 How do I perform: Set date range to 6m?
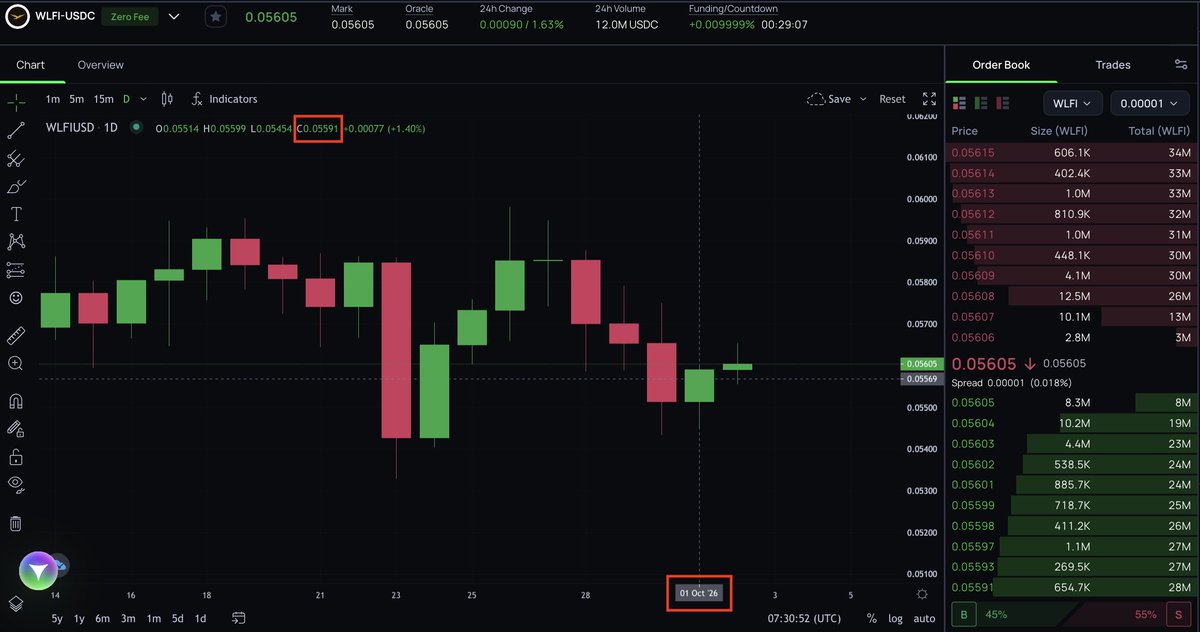coord(102,619)
